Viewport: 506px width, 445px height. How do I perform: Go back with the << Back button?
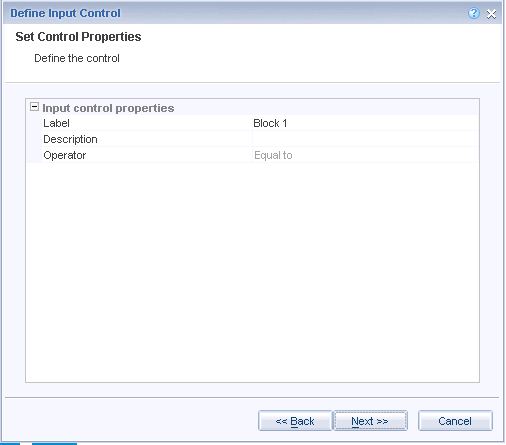[x=295, y=421]
